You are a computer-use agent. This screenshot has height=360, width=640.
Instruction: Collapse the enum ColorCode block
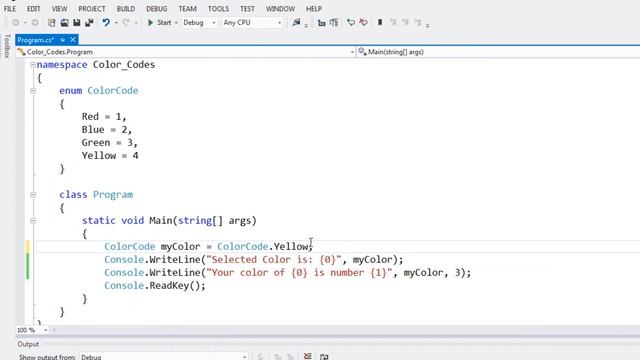click(33, 91)
